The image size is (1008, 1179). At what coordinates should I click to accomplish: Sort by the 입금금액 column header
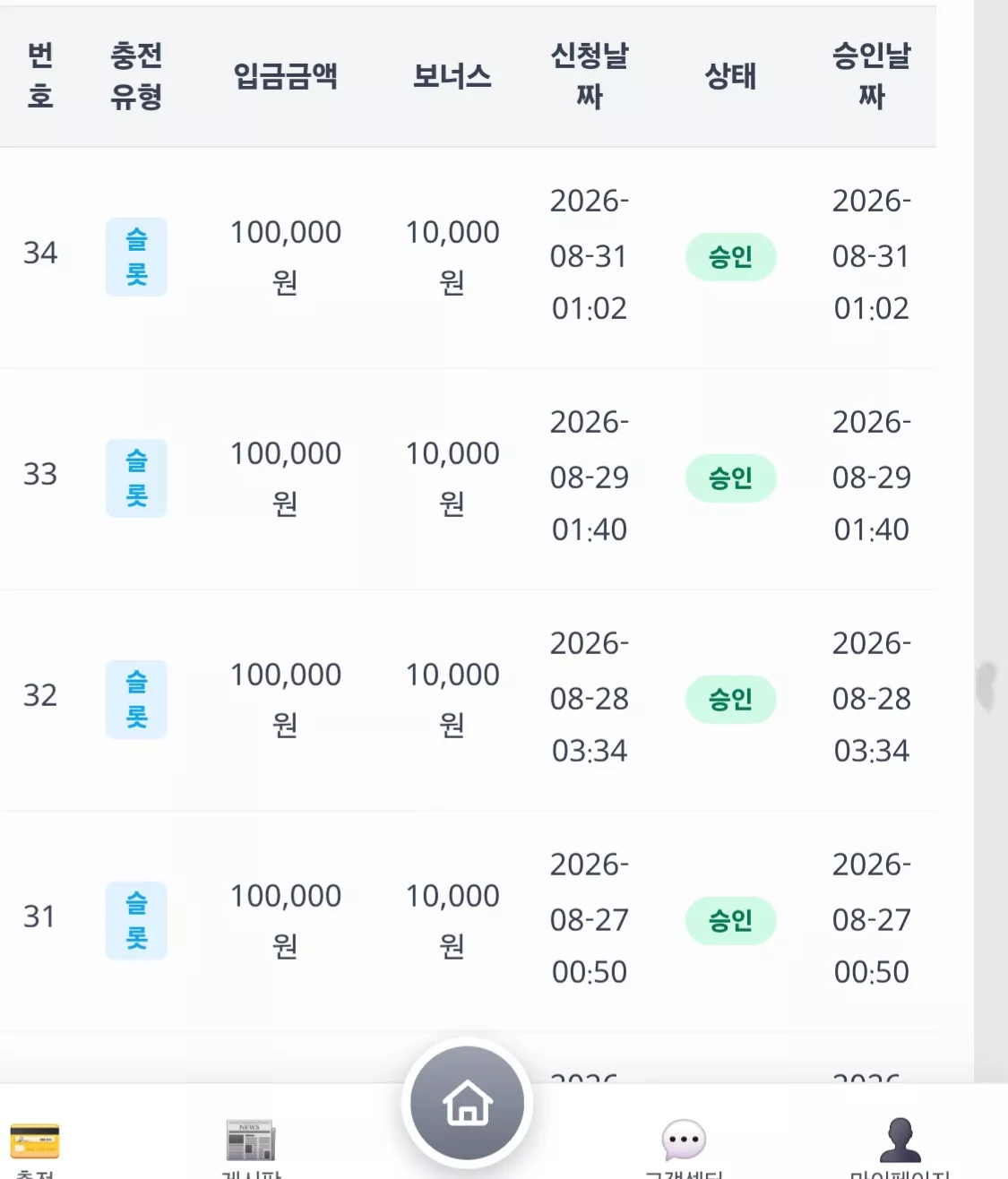[285, 76]
